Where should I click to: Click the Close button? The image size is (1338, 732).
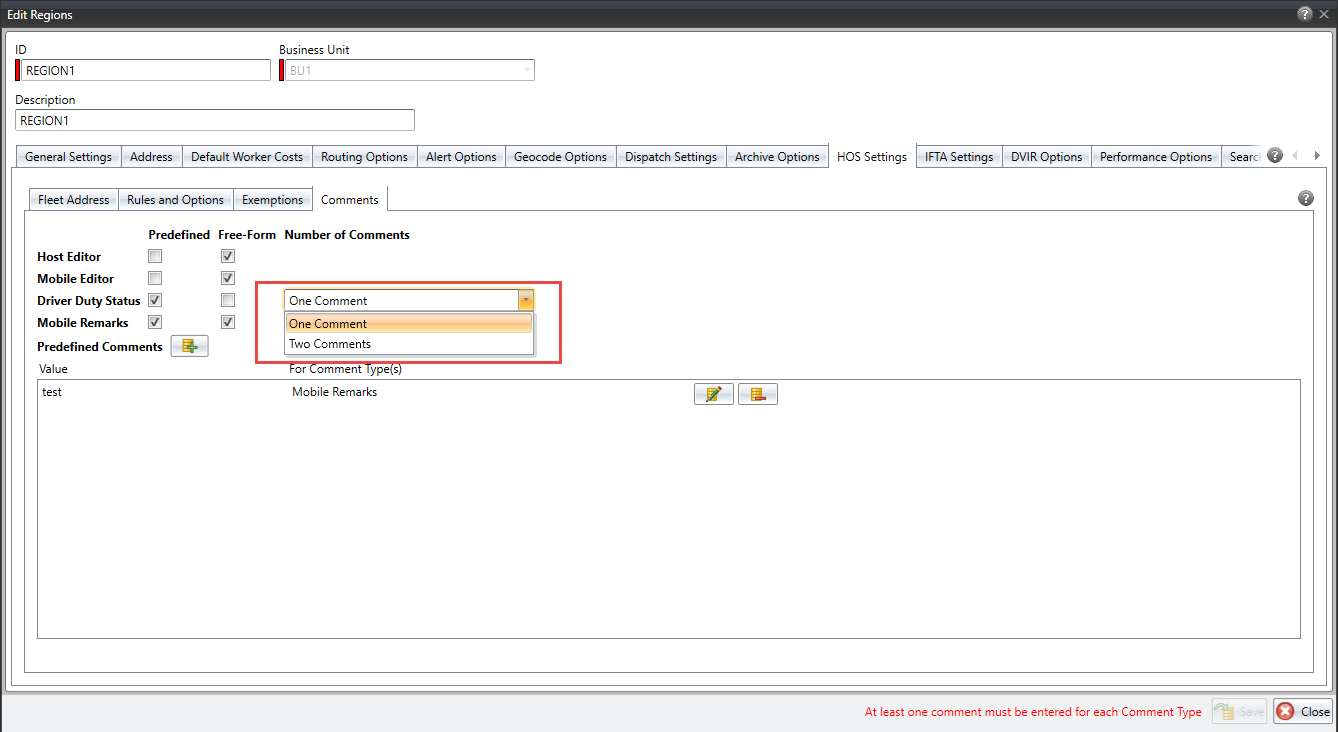1304,711
